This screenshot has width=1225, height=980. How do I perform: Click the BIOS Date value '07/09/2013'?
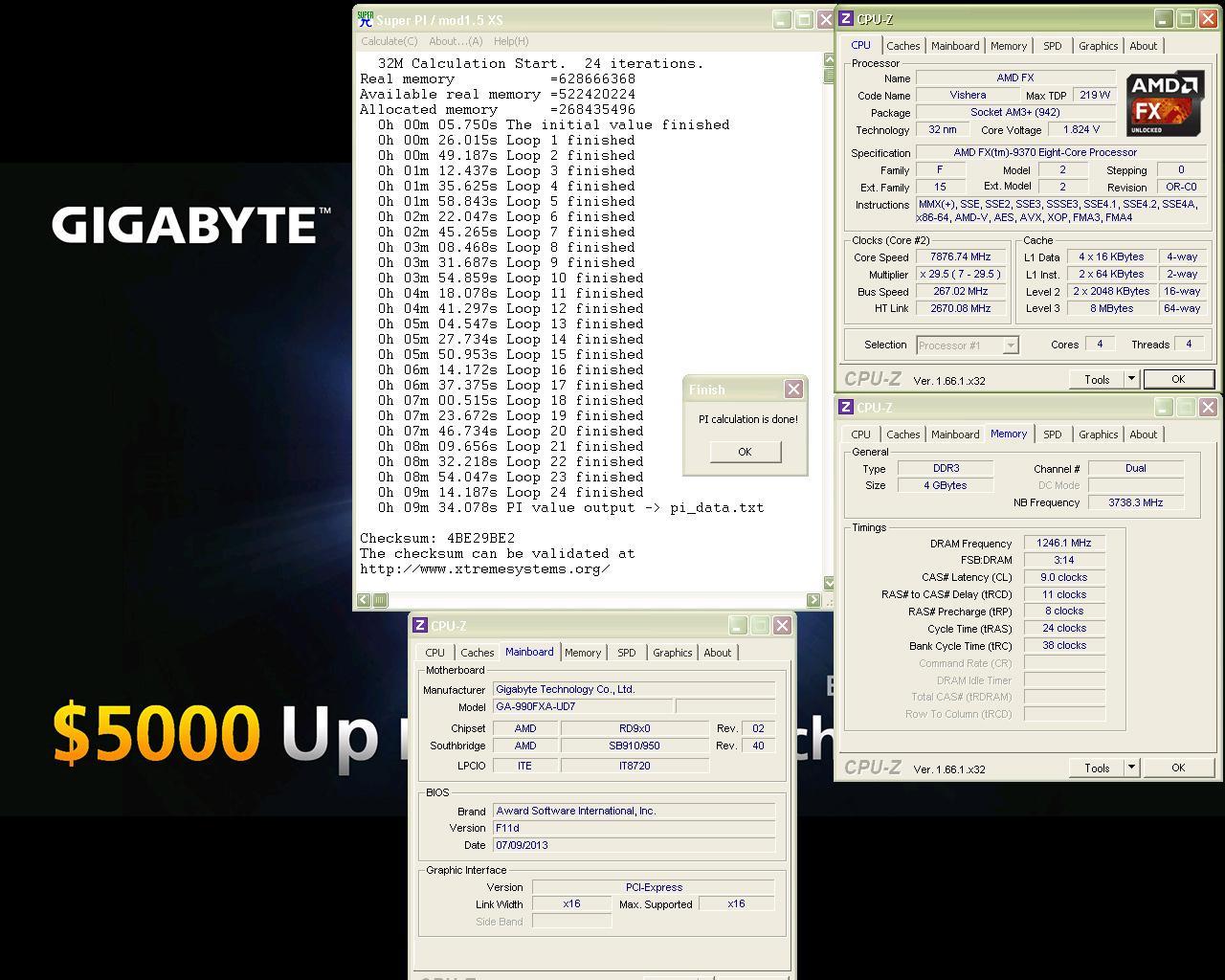(634, 845)
